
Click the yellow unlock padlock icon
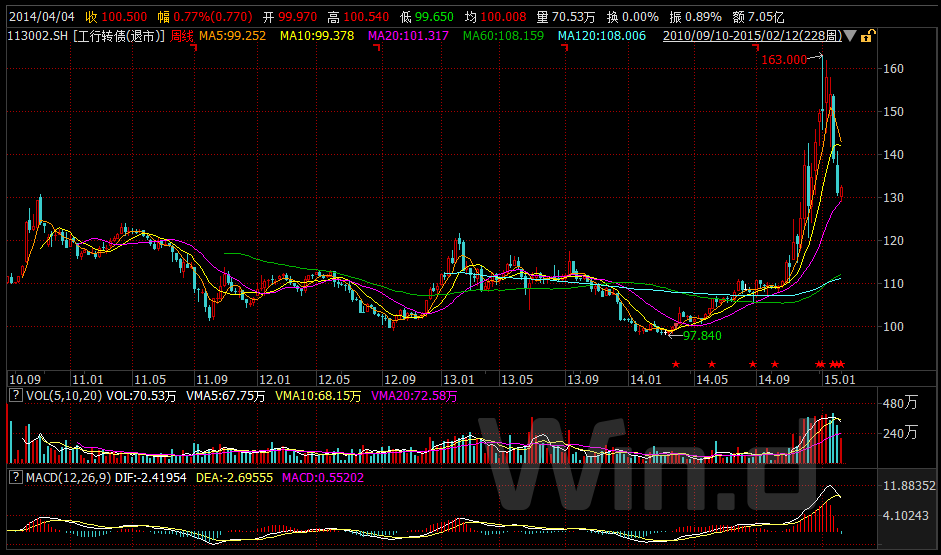click(x=867, y=36)
